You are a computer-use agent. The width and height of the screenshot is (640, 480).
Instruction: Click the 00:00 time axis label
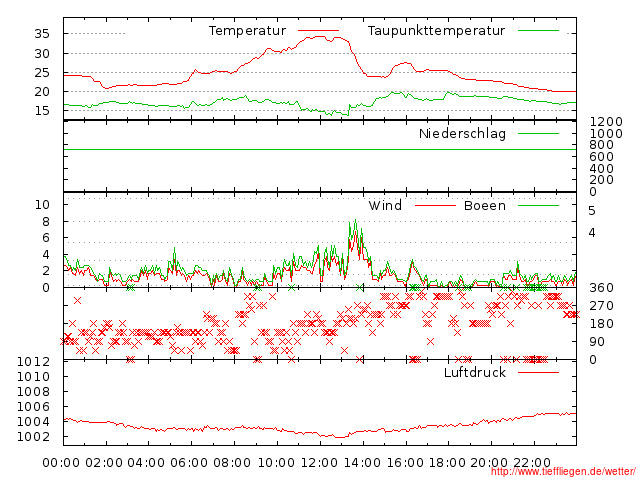click(x=61, y=463)
